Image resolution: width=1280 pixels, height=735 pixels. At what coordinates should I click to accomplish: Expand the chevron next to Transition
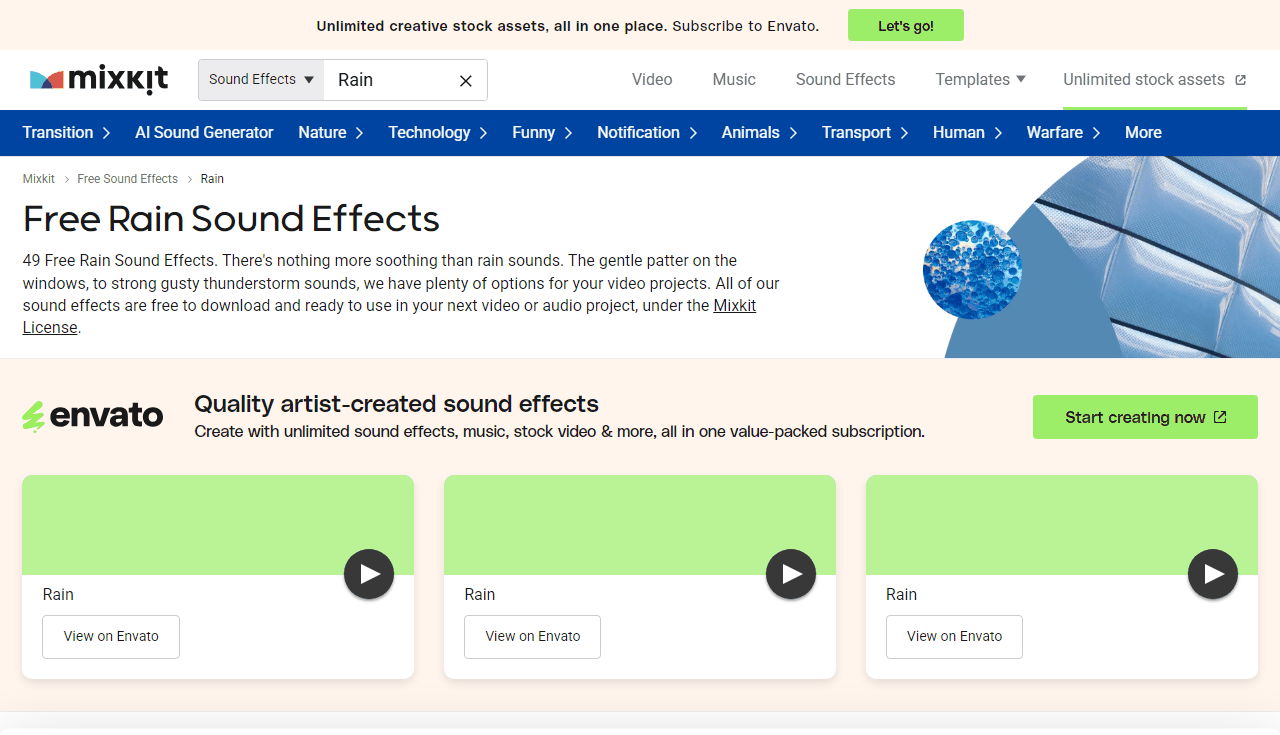pos(108,133)
